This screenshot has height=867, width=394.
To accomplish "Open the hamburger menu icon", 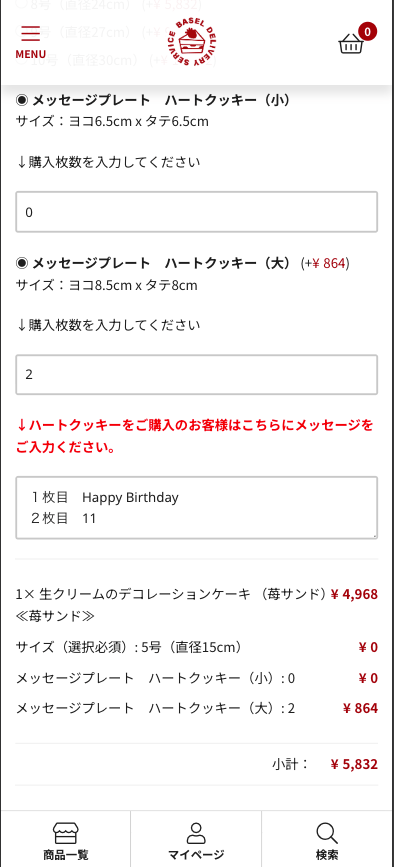I will 30,34.
